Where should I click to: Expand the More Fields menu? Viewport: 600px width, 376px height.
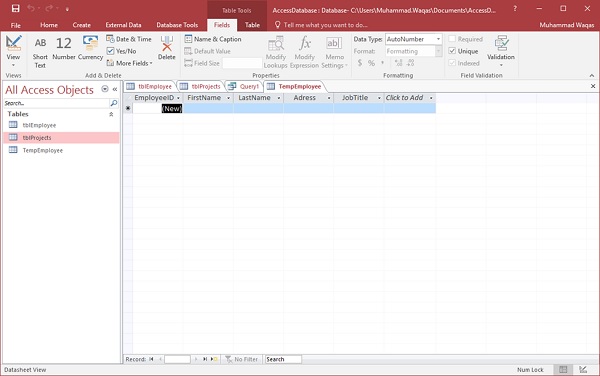click(x=130, y=63)
